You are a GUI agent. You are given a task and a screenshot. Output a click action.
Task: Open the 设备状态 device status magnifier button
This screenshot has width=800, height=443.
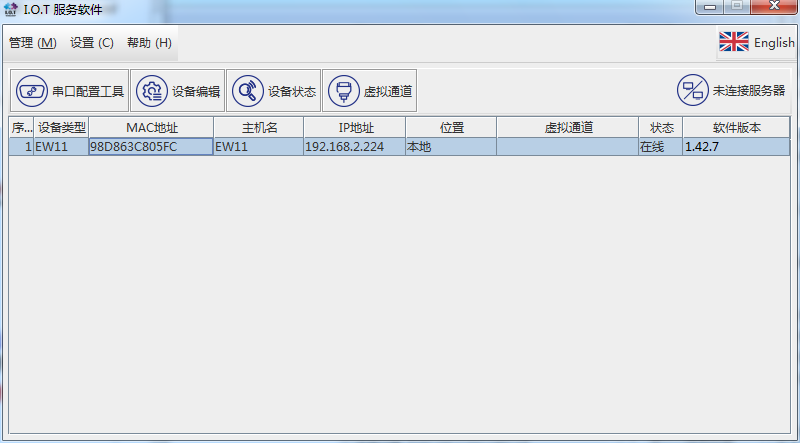tap(273, 91)
